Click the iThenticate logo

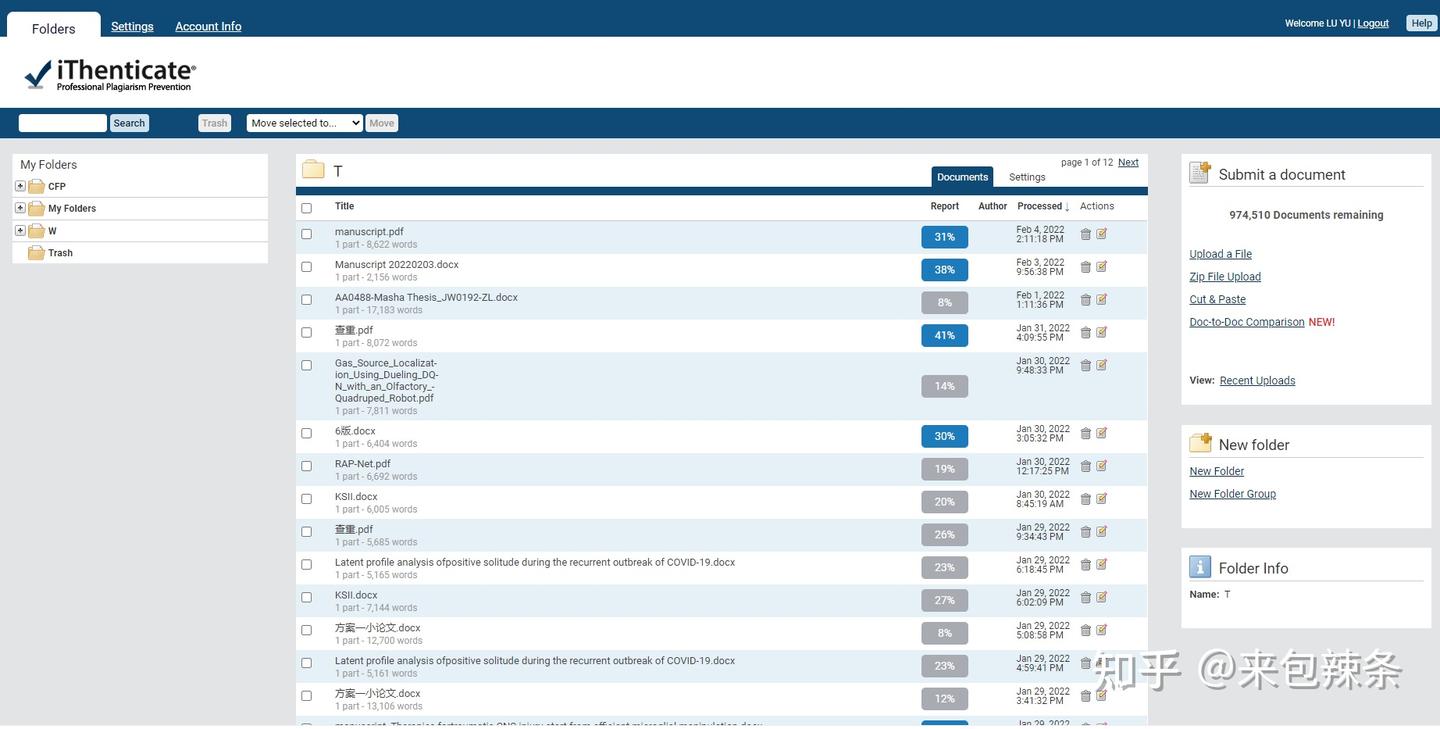(110, 74)
